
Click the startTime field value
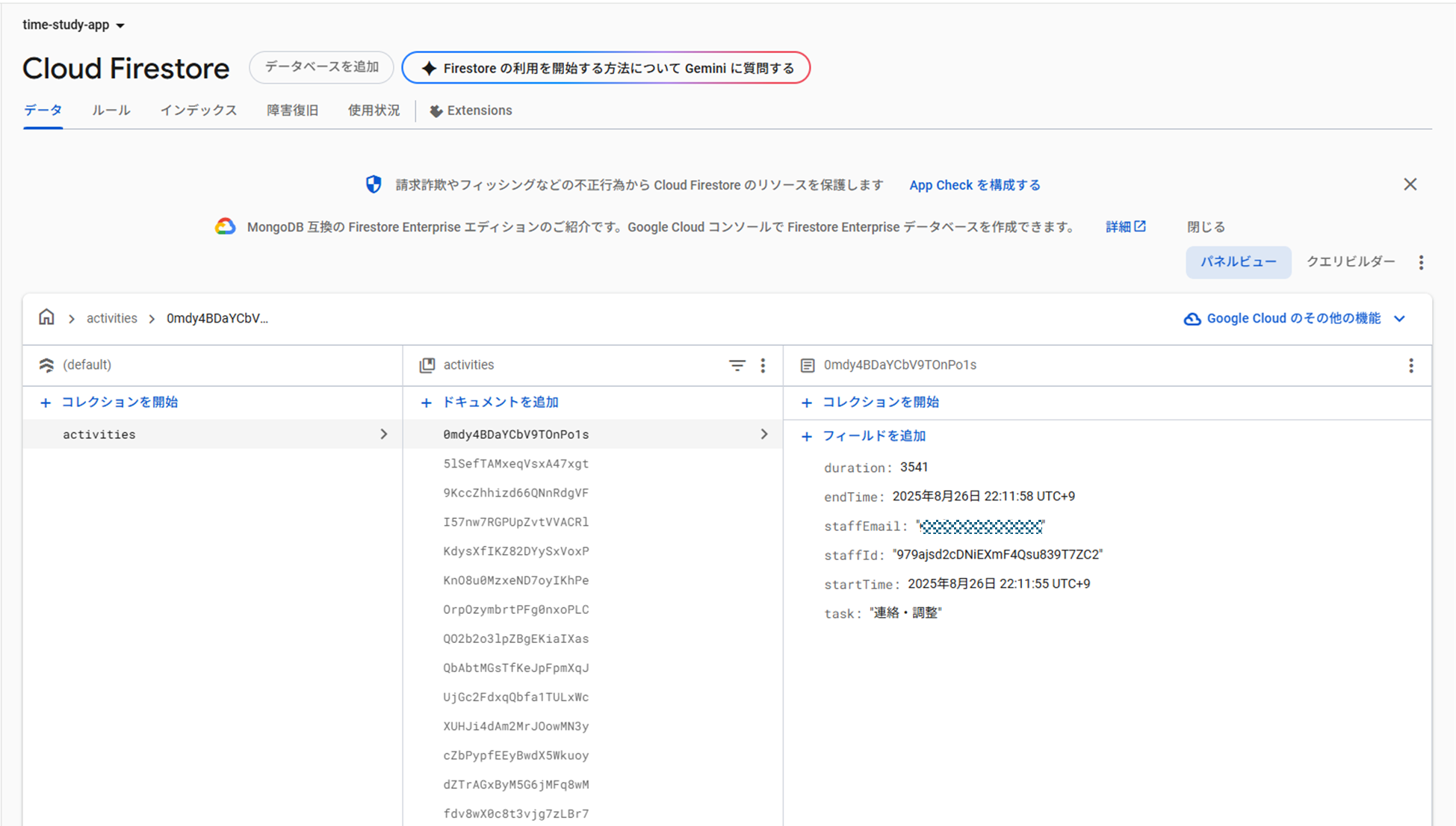(999, 584)
